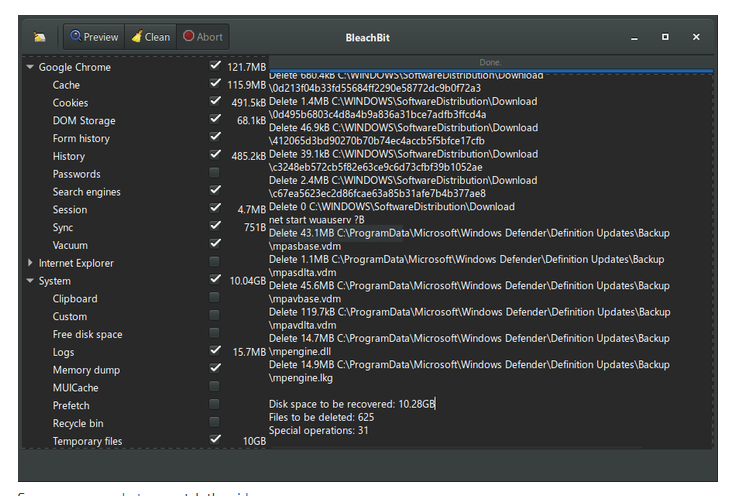Expand the Internet Explorer tree group

coord(30,263)
